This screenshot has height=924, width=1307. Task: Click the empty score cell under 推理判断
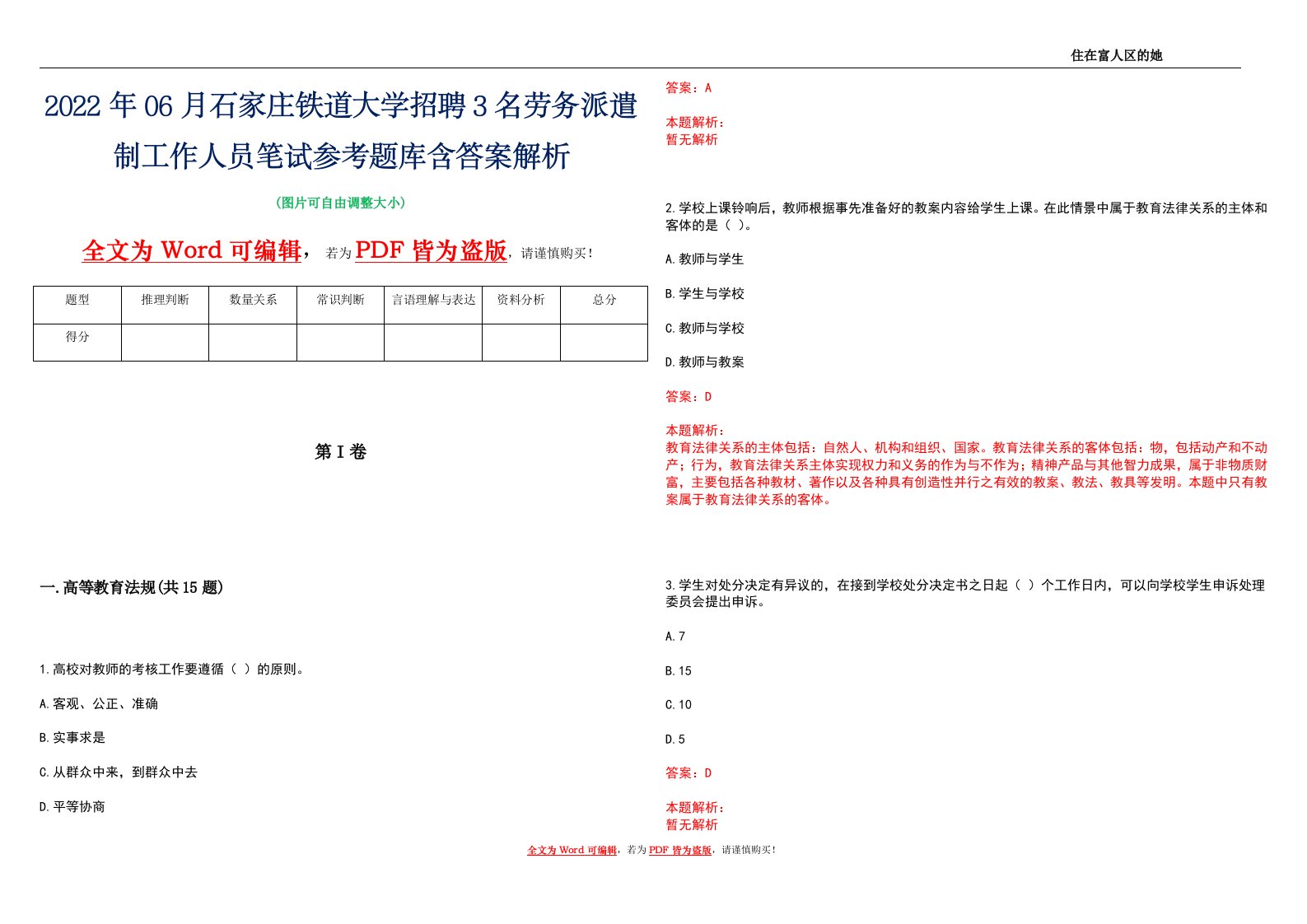[165, 342]
